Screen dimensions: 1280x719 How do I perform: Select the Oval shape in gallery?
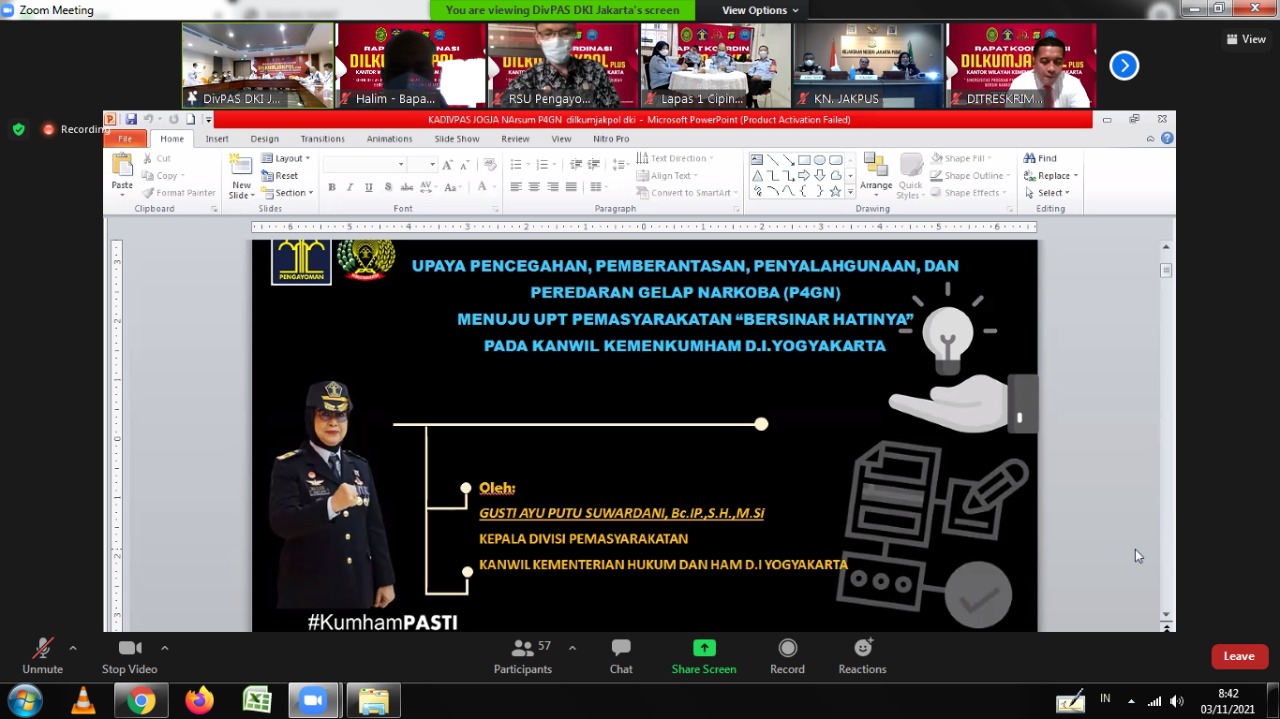[x=819, y=160]
